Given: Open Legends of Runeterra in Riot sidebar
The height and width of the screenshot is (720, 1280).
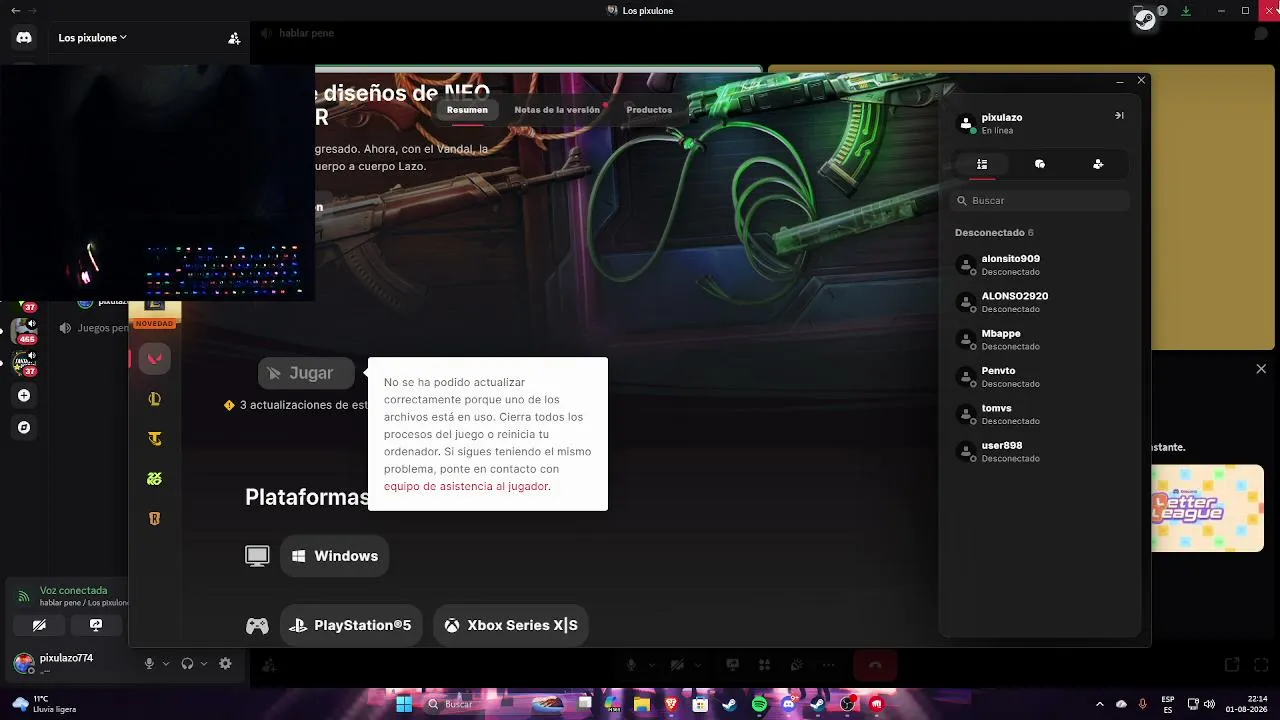Looking at the screenshot, I should coord(154,519).
